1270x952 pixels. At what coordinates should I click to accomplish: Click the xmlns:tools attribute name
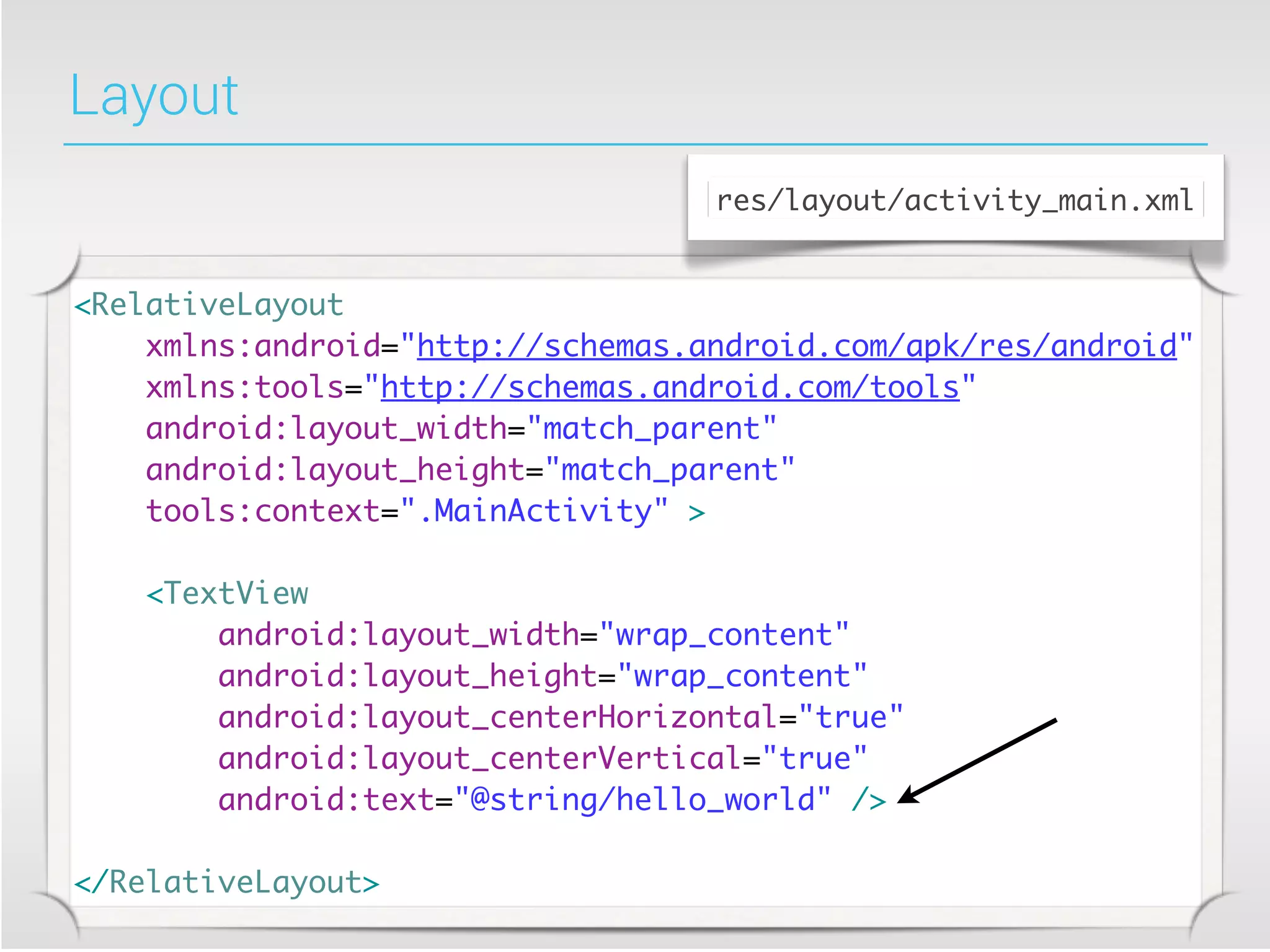click(246, 387)
